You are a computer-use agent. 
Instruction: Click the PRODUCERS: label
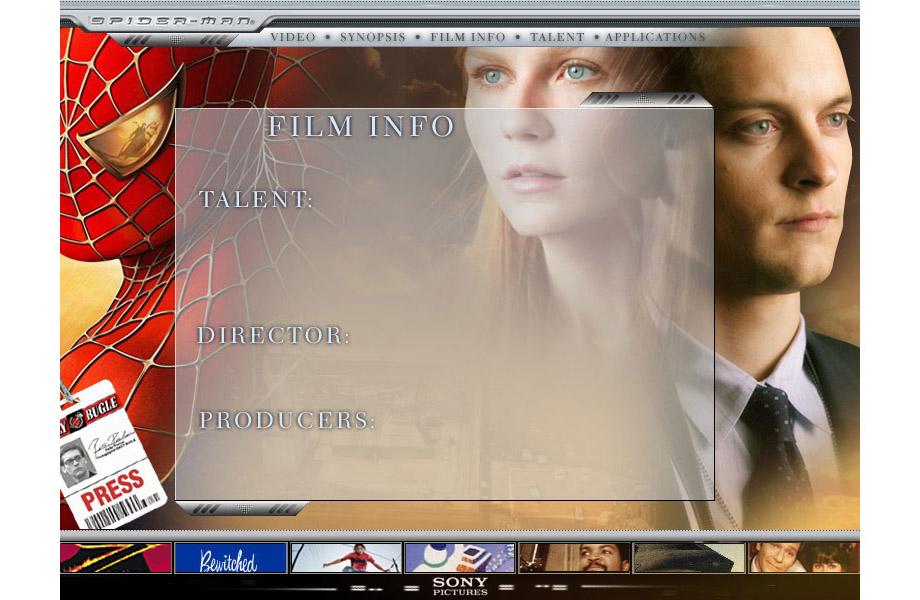coord(287,420)
